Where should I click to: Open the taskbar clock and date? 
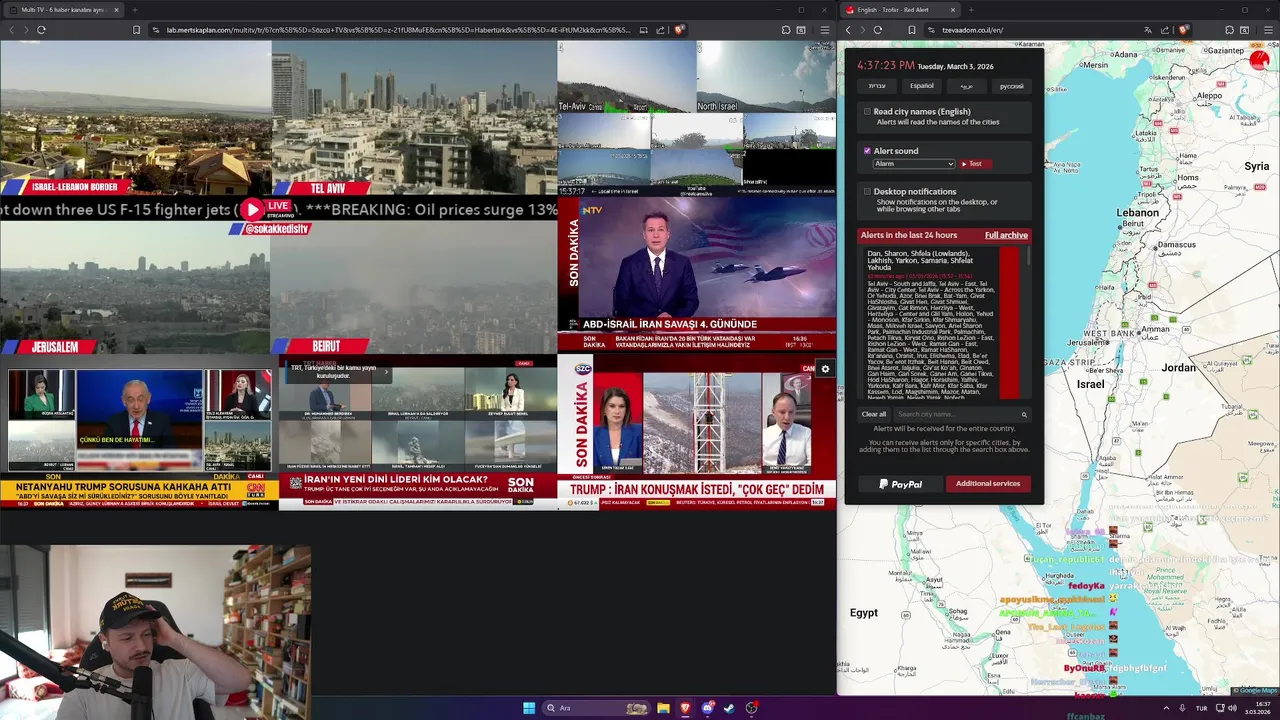point(1257,708)
